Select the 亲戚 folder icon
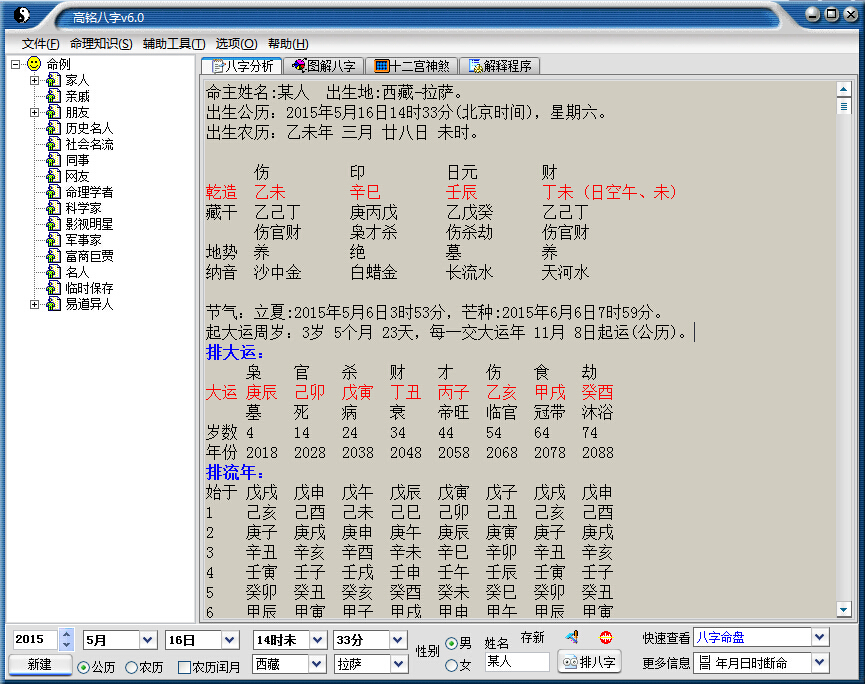Viewport: 865px width, 684px height. click(x=53, y=97)
